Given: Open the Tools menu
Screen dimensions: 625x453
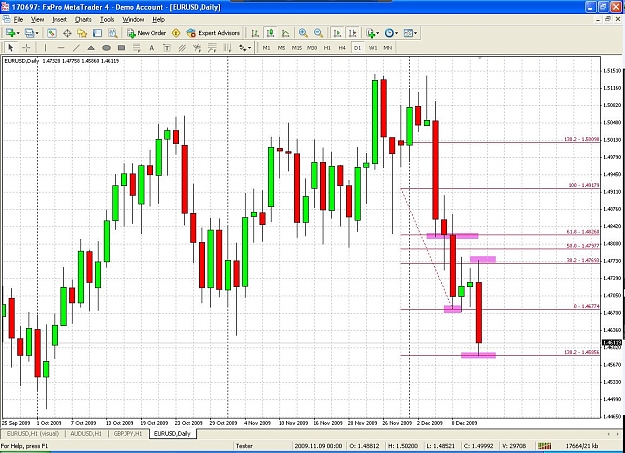Looking at the screenshot, I should pos(107,20).
